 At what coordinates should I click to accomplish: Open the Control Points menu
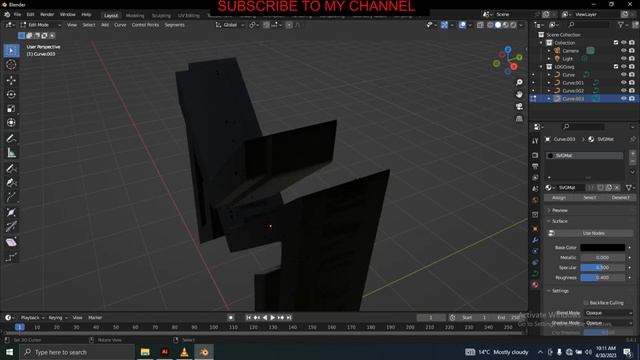[145, 25]
